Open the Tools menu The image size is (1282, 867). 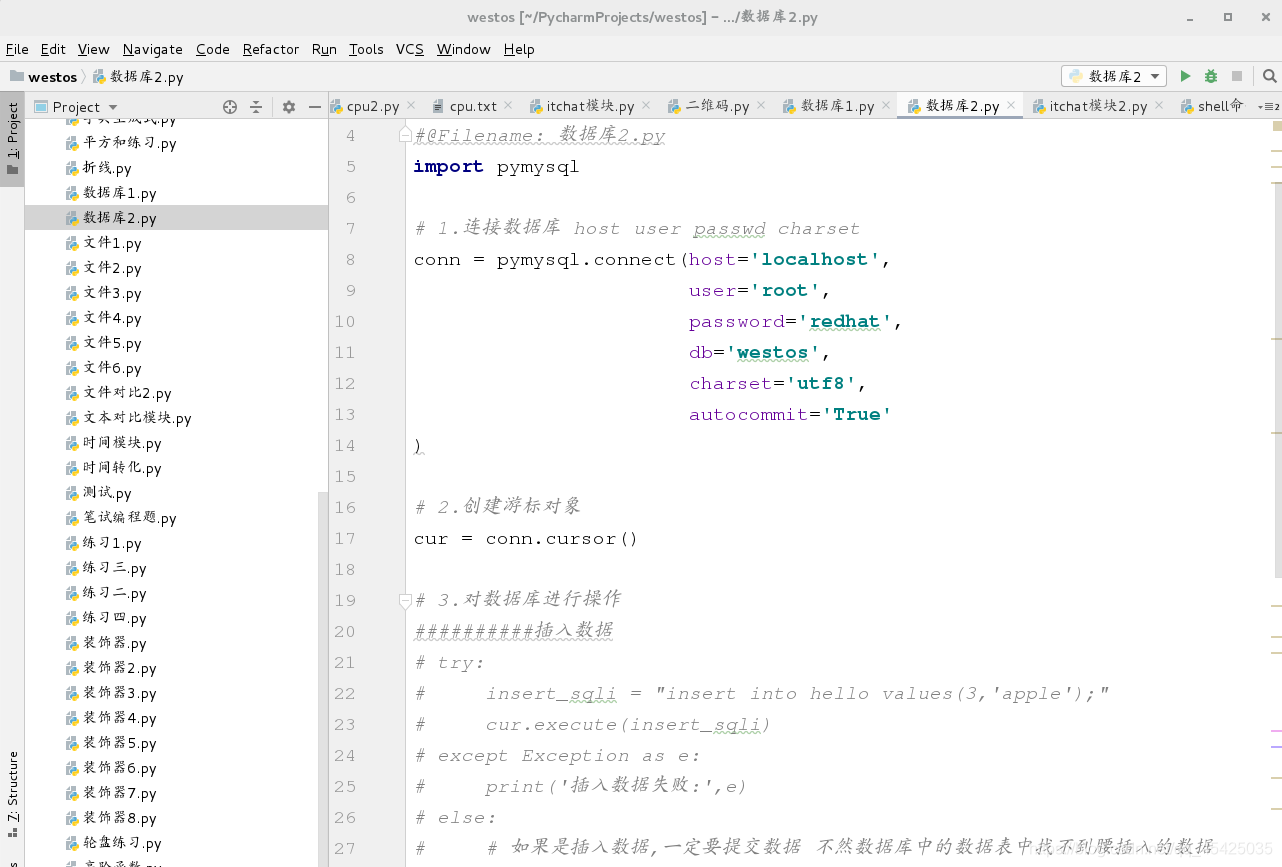pos(366,49)
